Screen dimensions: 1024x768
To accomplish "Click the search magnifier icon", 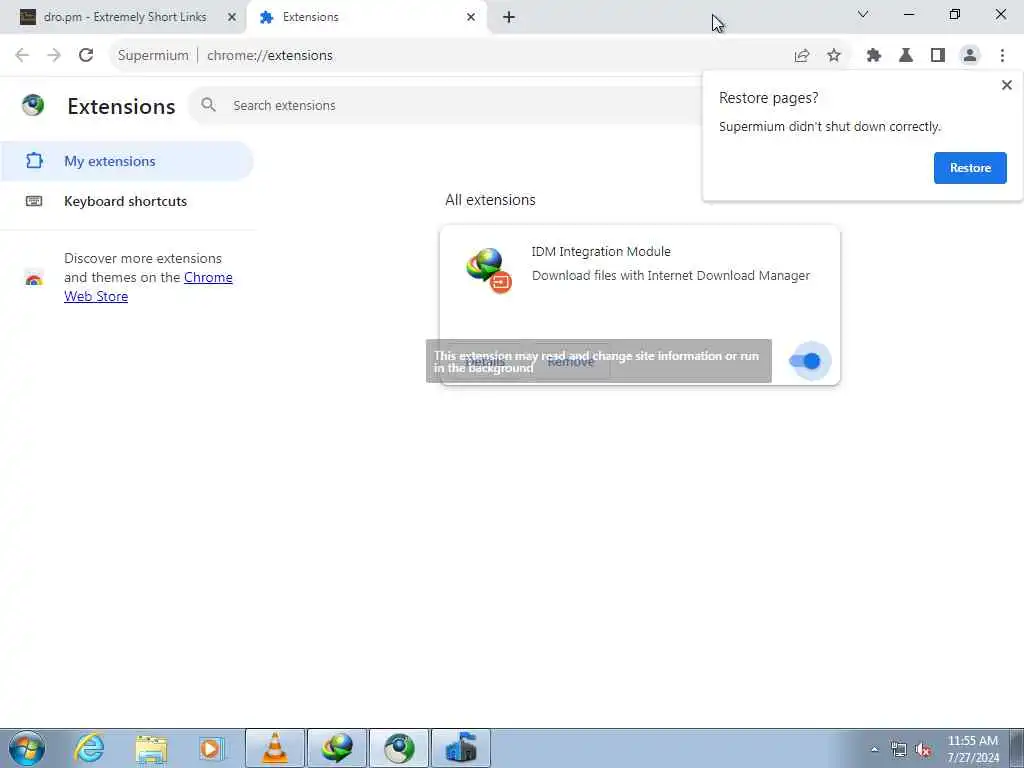I will [x=208, y=104].
